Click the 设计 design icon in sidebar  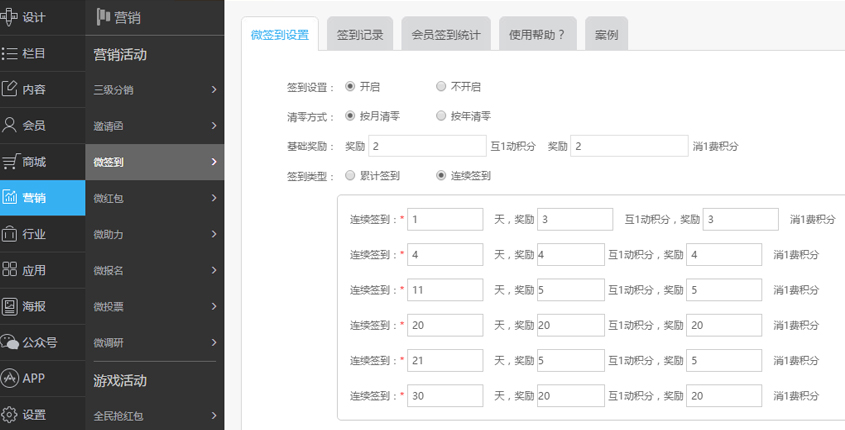click(10, 17)
